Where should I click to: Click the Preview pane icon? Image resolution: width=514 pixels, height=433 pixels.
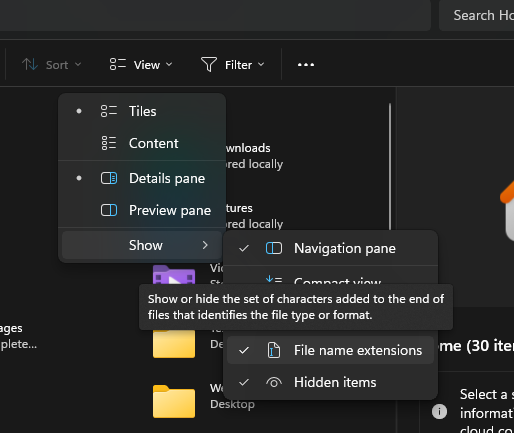coord(109,210)
